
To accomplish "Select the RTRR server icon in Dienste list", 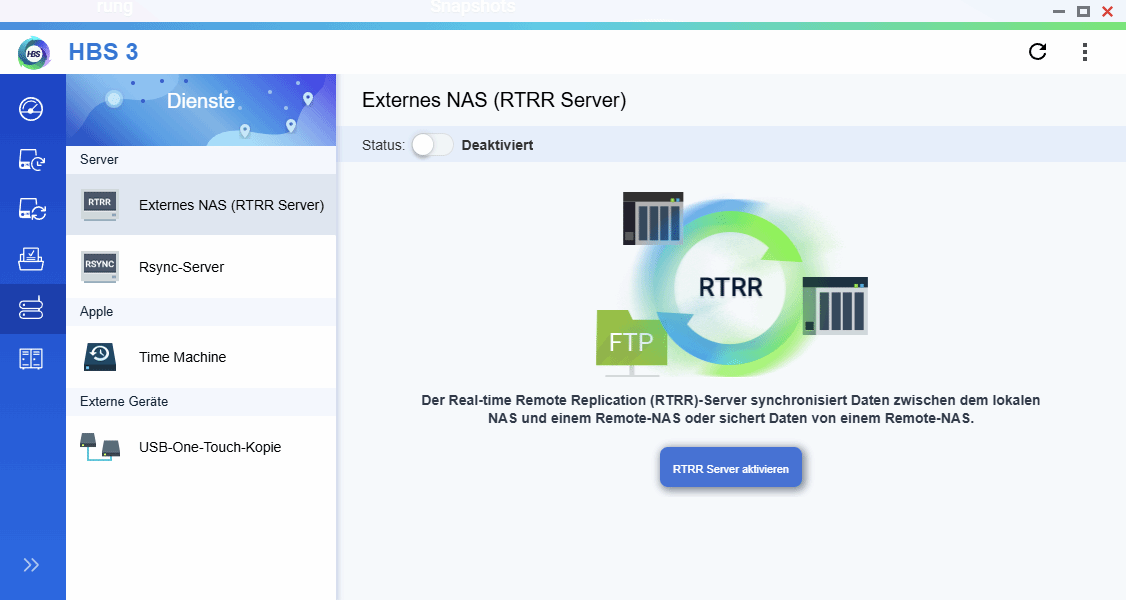I will pos(99,204).
